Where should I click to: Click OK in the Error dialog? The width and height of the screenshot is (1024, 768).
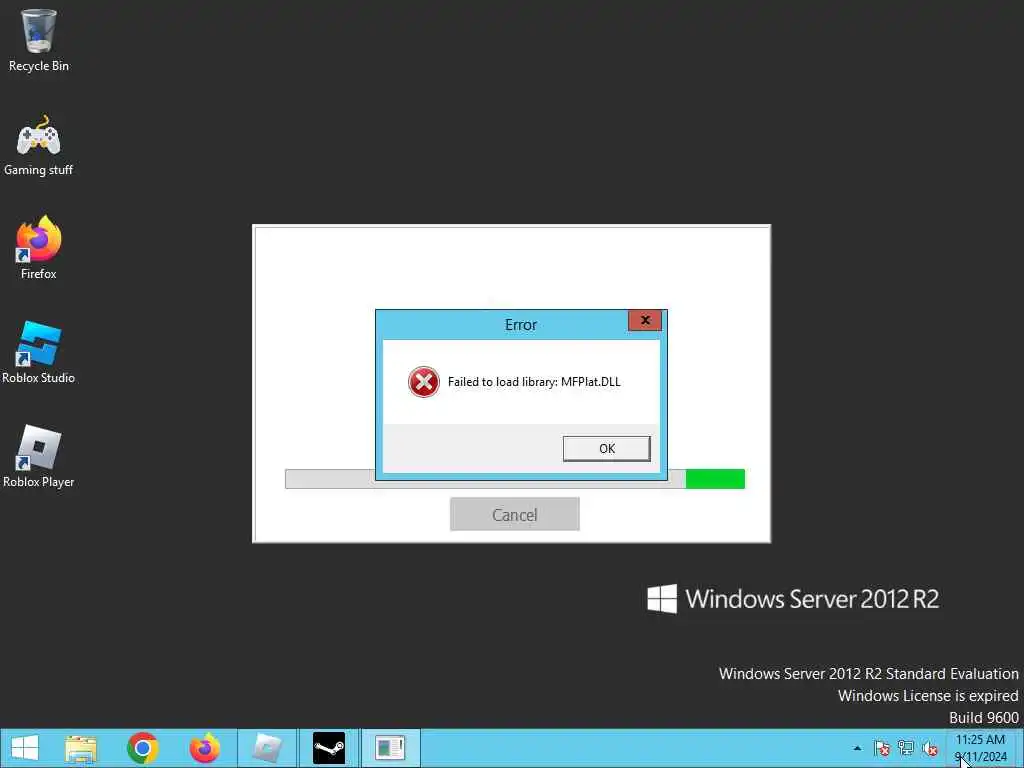tap(607, 449)
